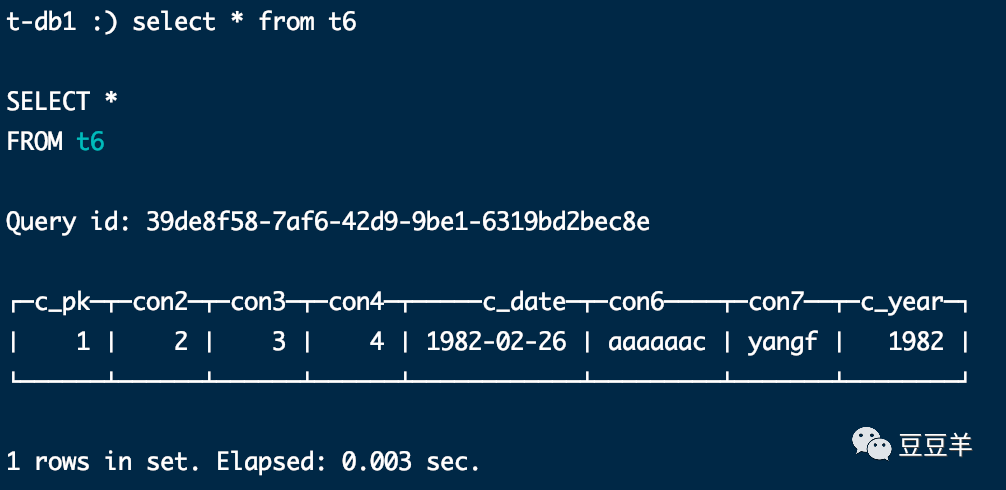The image size is (1006, 490).
Task: Click the 豆豆羊 watermark text
Action: click(935, 445)
